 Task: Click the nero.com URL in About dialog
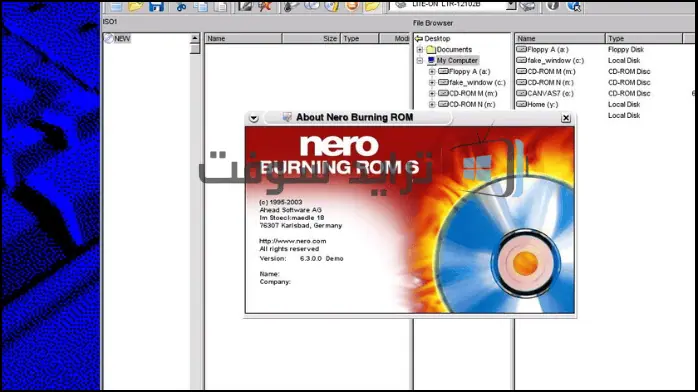292,241
